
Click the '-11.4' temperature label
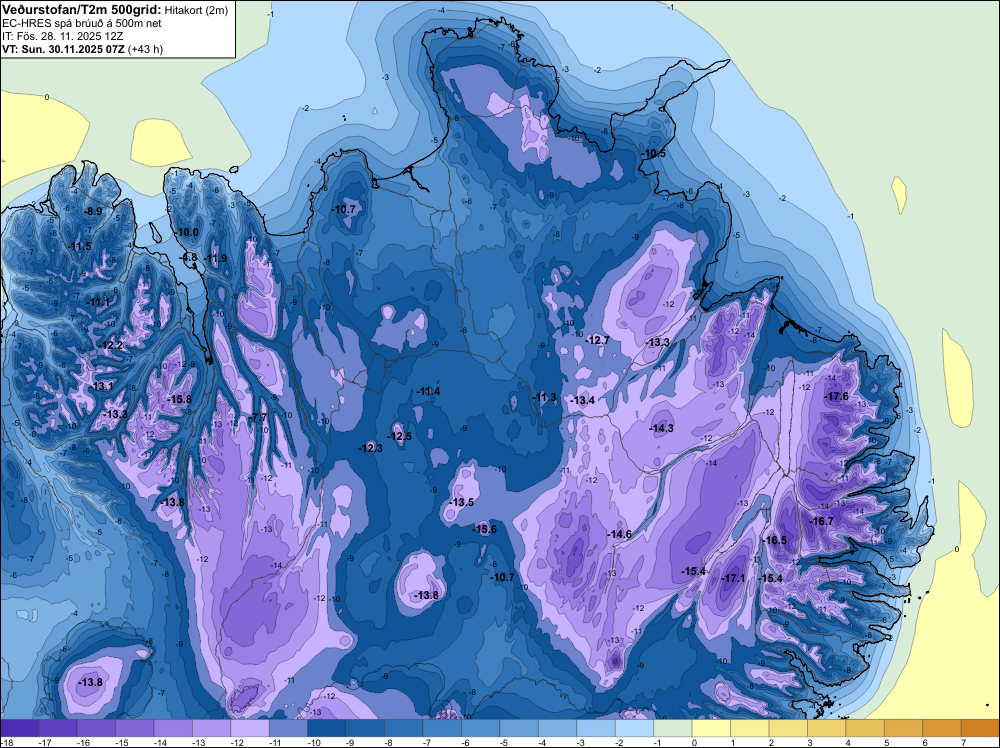tap(429, 391)
